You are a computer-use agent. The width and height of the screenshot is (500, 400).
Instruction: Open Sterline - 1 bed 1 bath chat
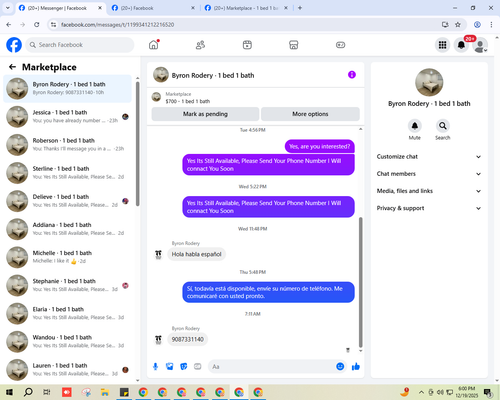68,173
